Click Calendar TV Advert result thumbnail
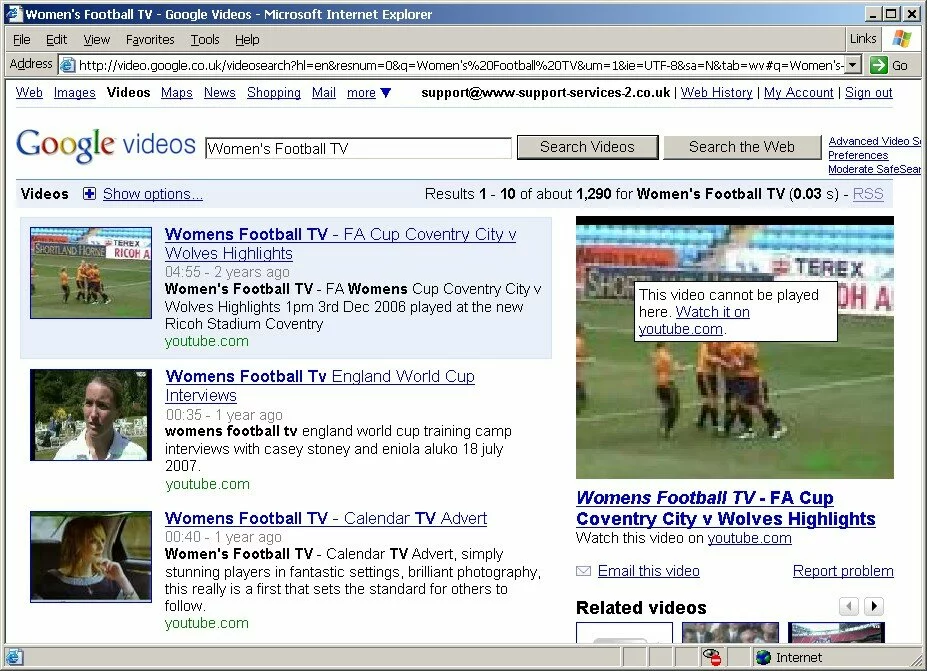This screenshot has width=927, height=671. click(91, 557)
